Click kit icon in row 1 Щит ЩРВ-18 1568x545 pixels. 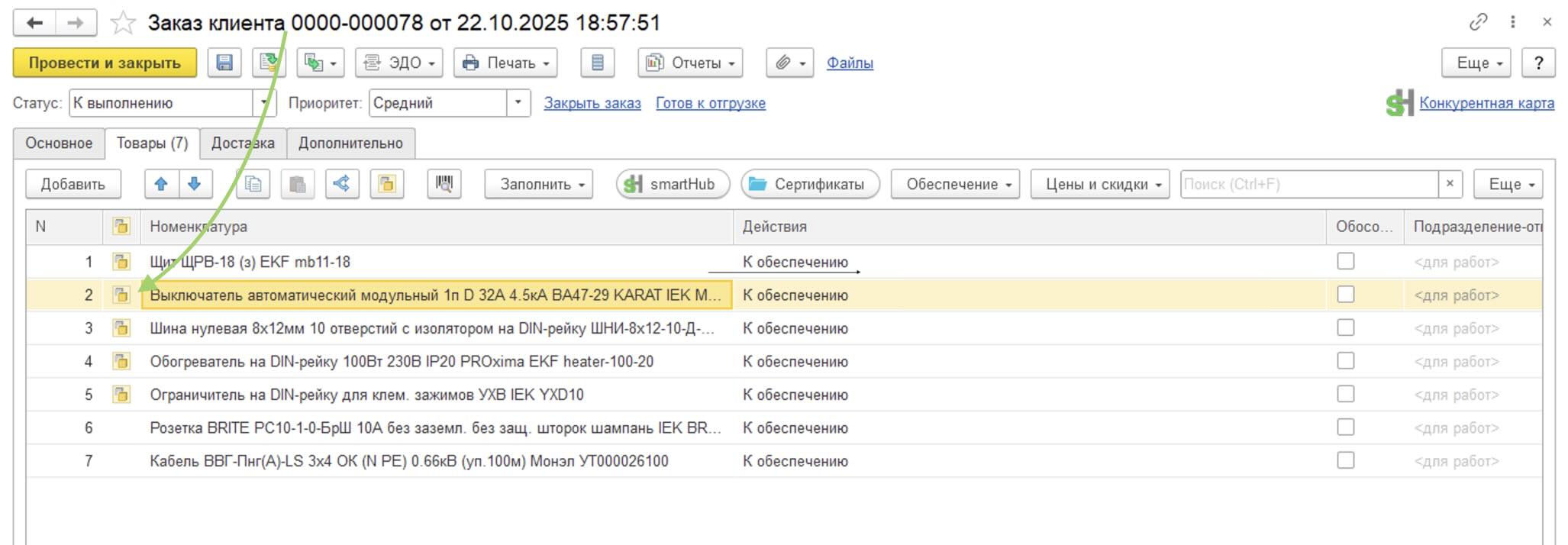click(x=121, y=262)
